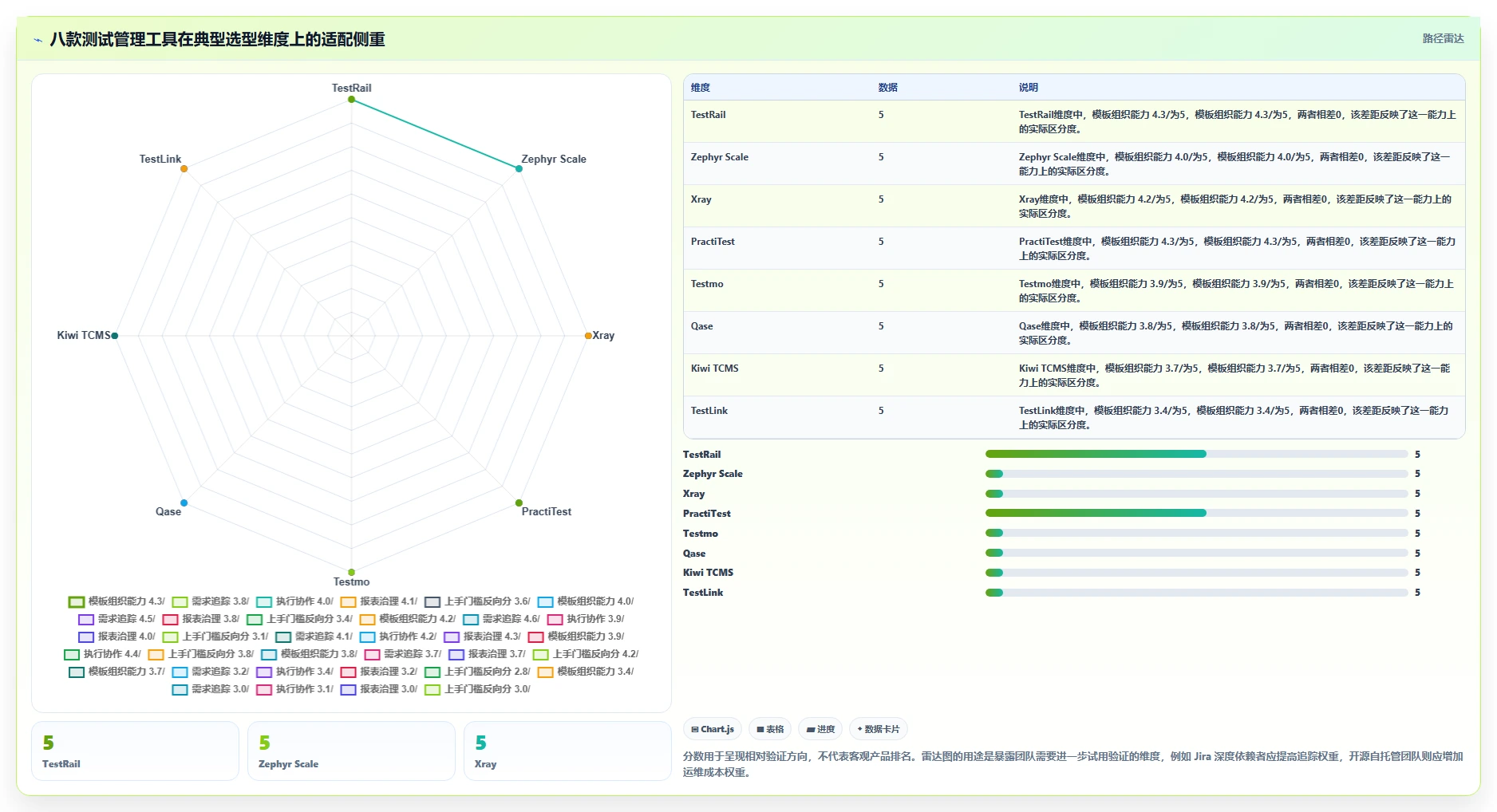
Task: Click the PractiTest data point on radar
Action: click(519, 503)
